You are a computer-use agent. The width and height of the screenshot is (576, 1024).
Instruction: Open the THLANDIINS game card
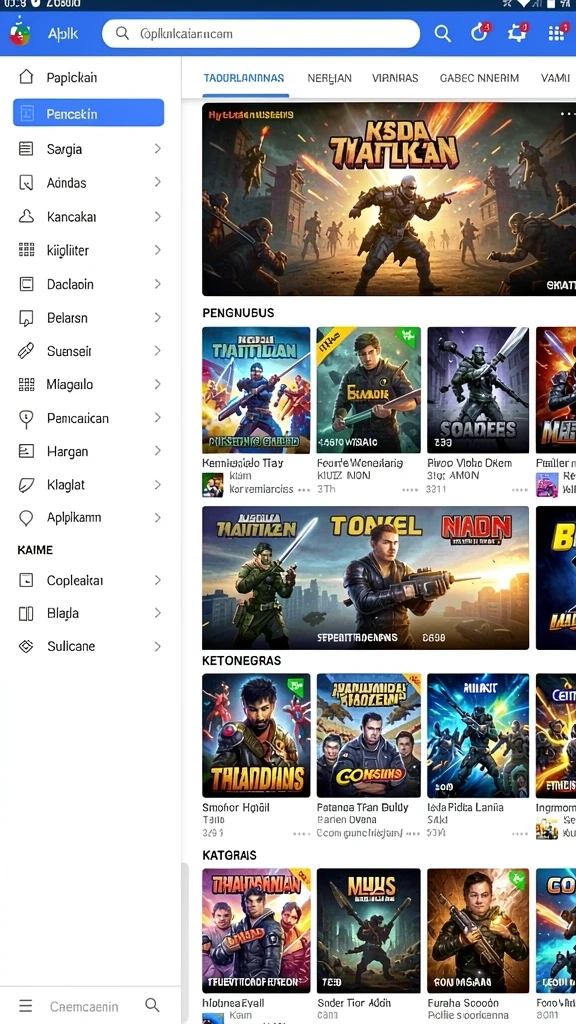(256, 735)
